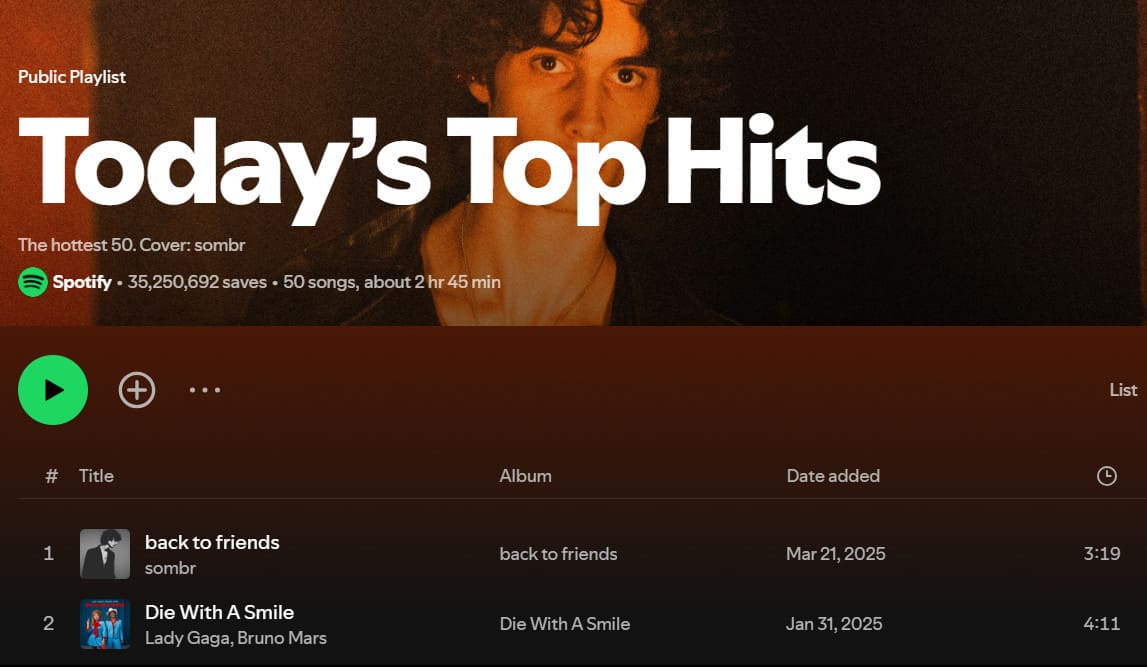The height and width of the screenshot is (667, 1147).
Task: Click the Die With A Smile album art
Action: click(105, 624)
